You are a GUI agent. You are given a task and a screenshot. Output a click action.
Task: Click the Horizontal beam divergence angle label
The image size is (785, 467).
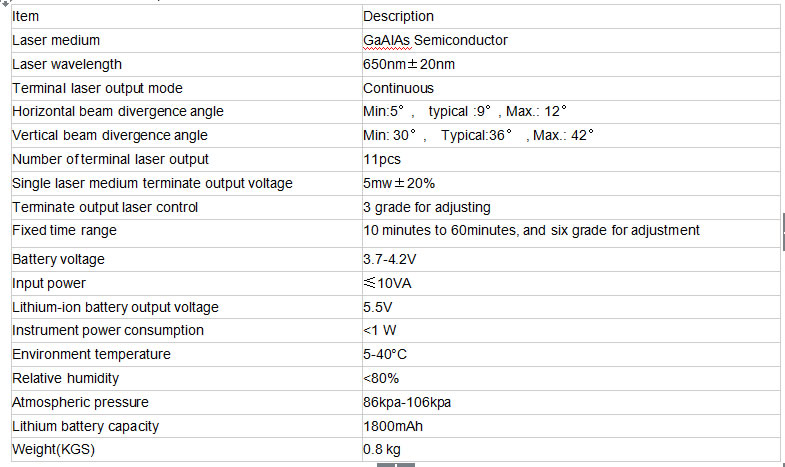point(118,112)
